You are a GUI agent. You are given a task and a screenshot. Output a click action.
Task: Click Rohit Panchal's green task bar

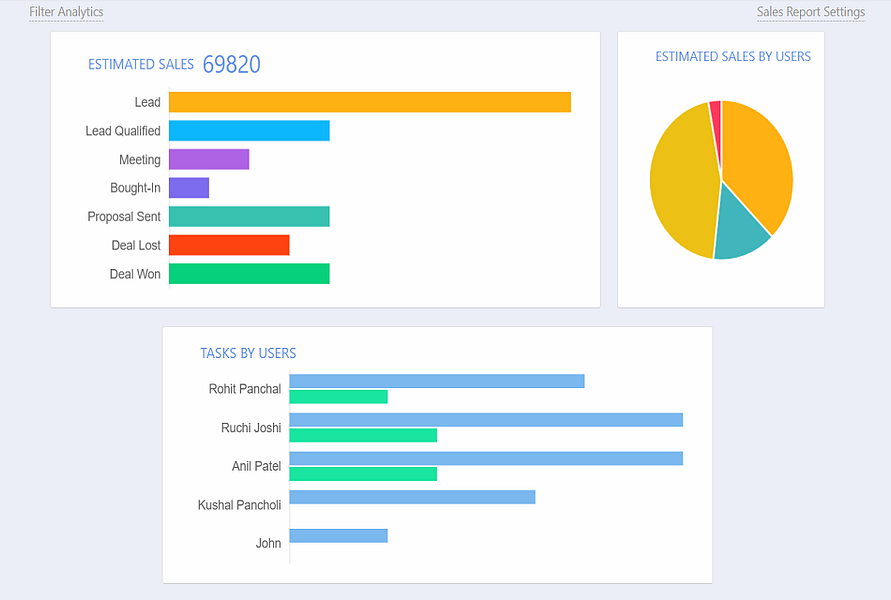(339, 397)
